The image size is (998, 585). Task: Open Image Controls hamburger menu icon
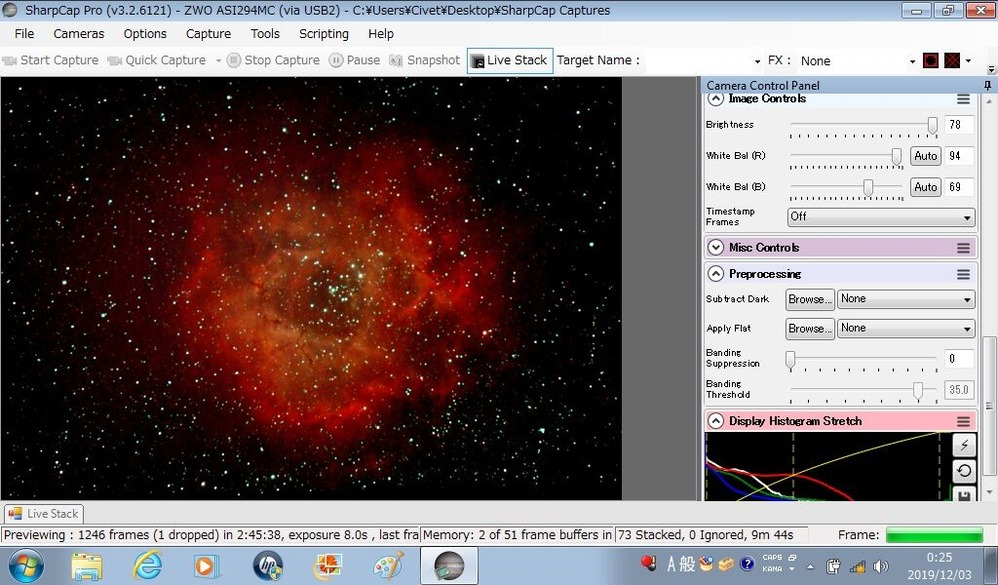(x=963, y=99)
